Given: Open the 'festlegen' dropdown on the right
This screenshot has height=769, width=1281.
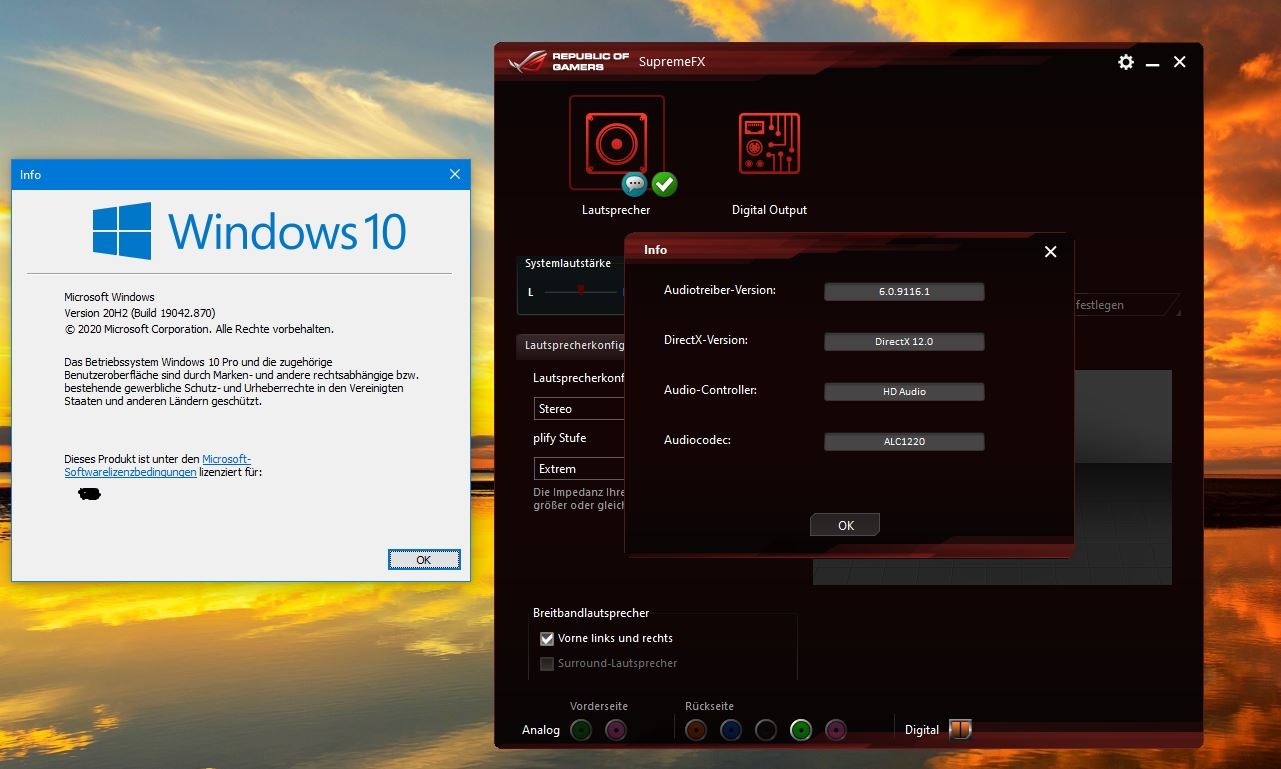Looking at the screenshot, I should 1127,305.
